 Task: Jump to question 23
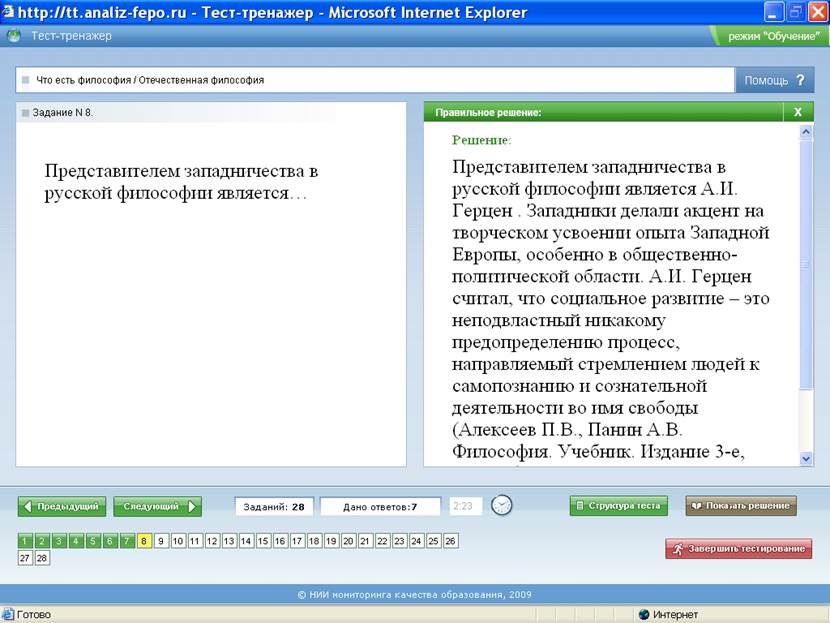tap(399, 541)
